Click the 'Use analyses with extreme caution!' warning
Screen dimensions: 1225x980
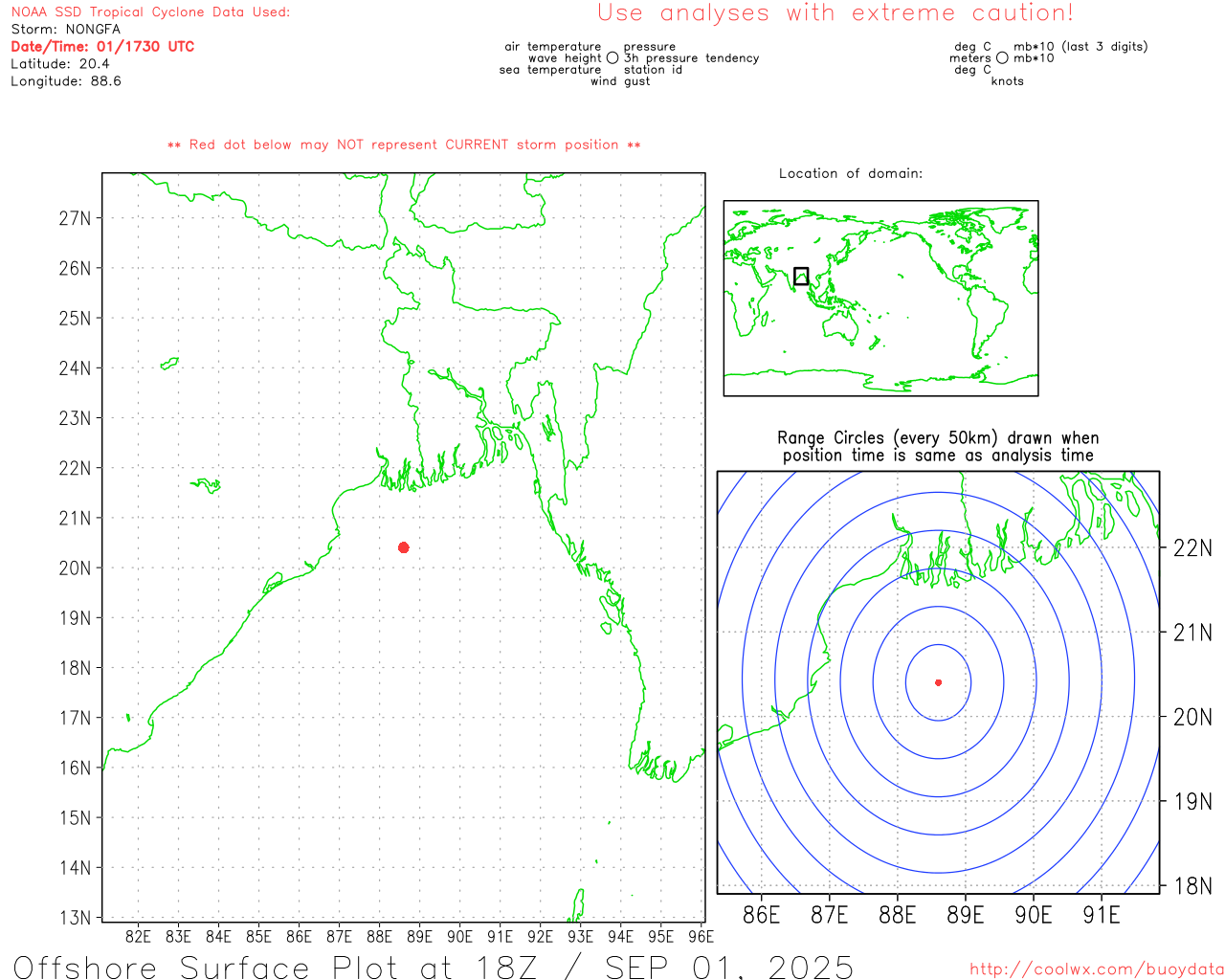point(835,13)
